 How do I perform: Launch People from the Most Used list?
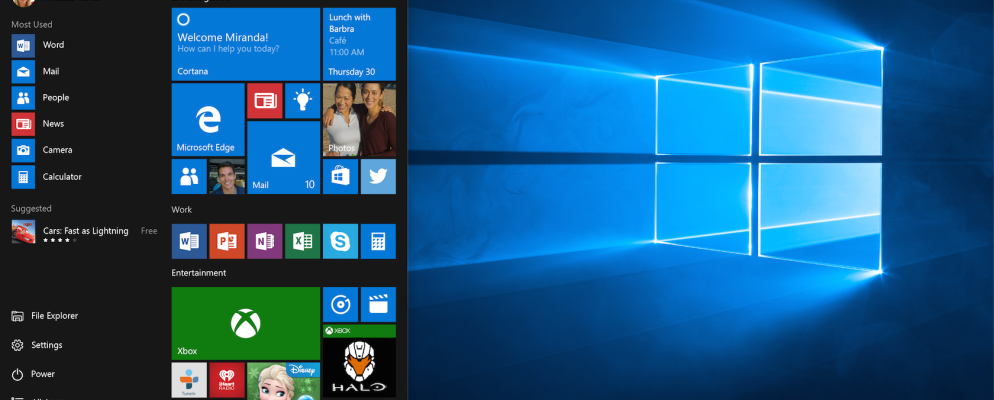coord(40,98)
